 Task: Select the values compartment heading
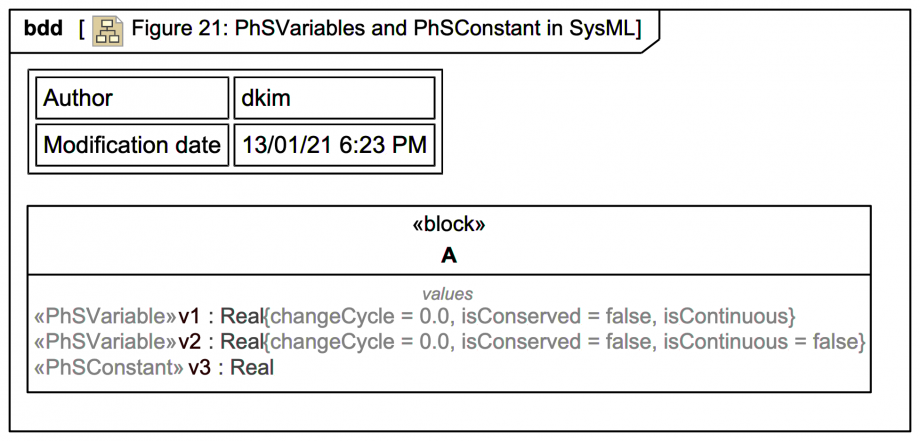pos(448,294)
